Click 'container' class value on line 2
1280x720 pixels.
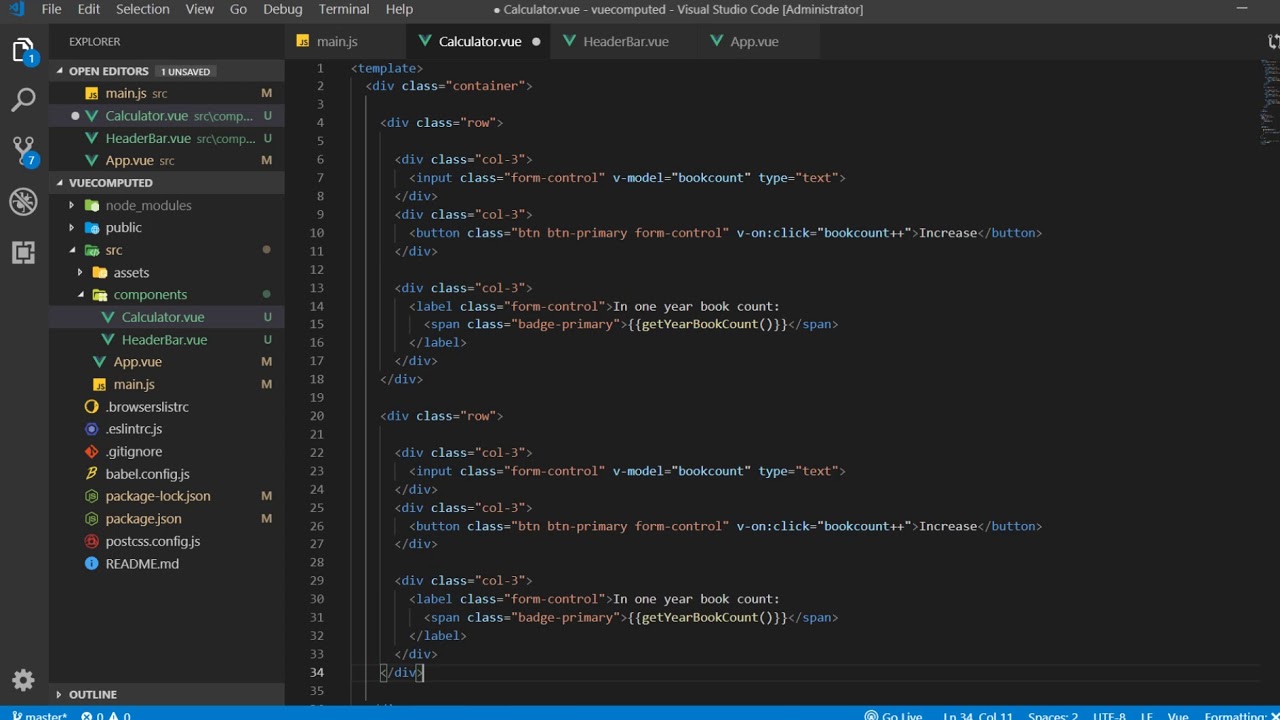485,86
